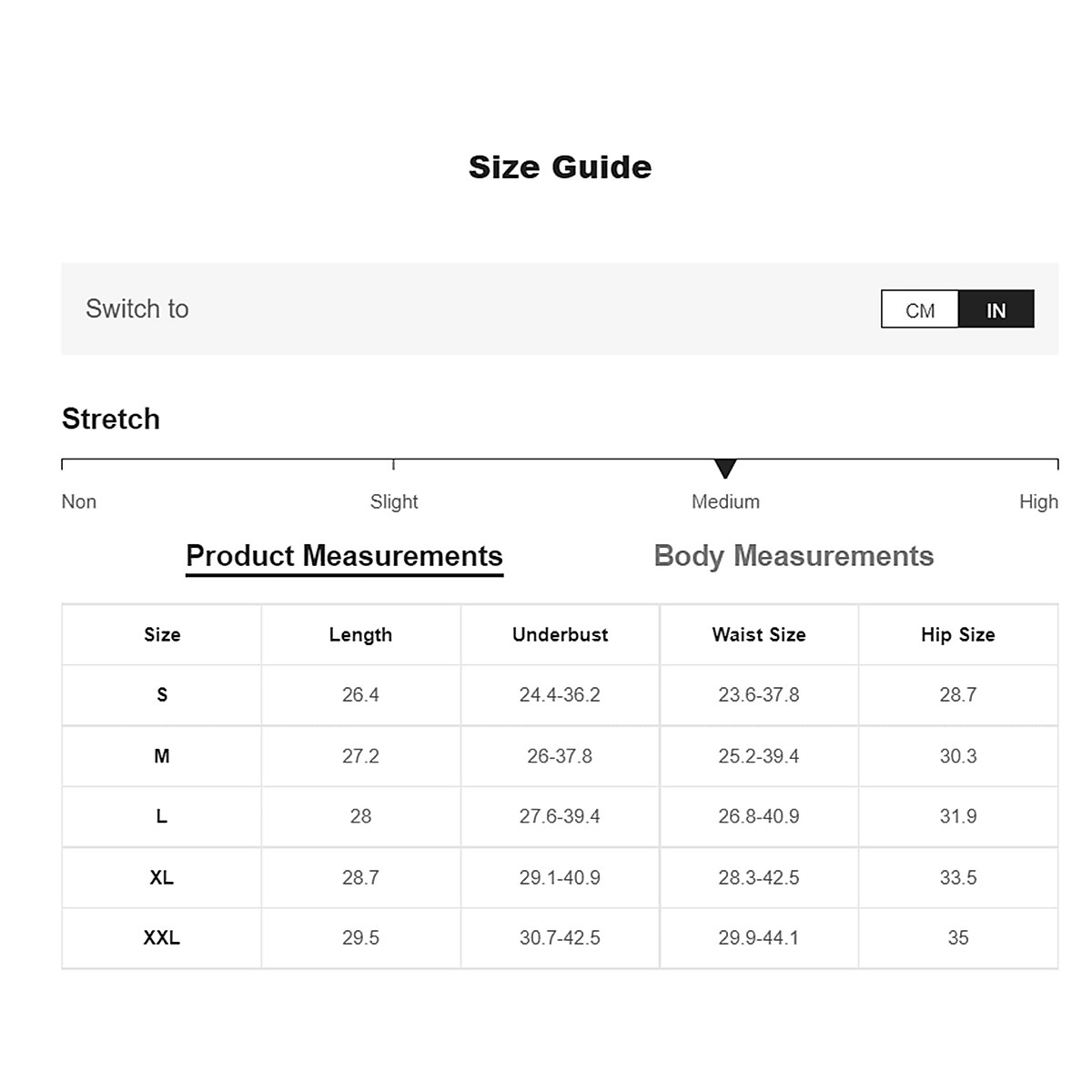1092x1092 pixels.
Task: Click the Size column header
Action: [162, 635]
